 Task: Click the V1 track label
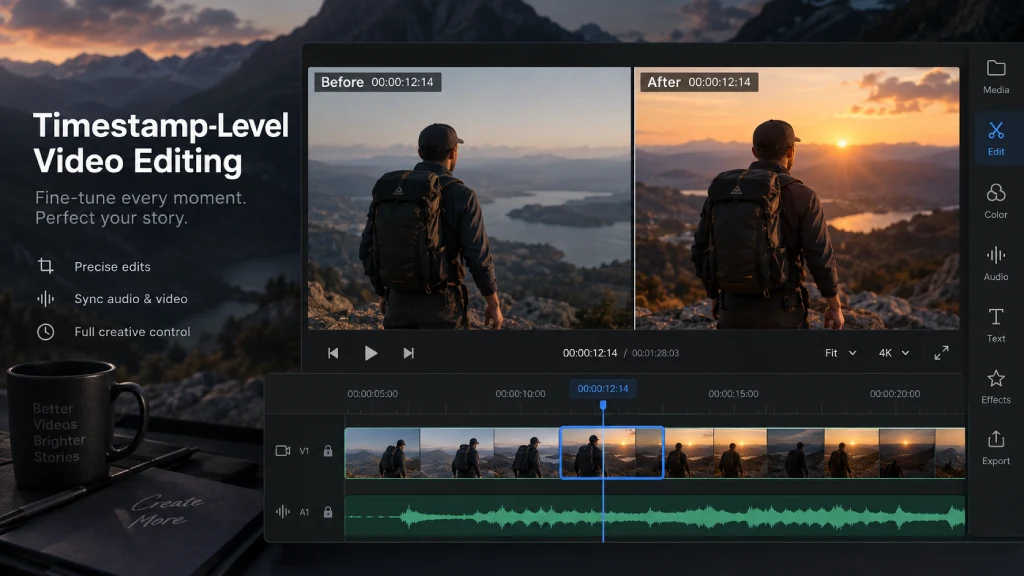[x=304, y=451]
